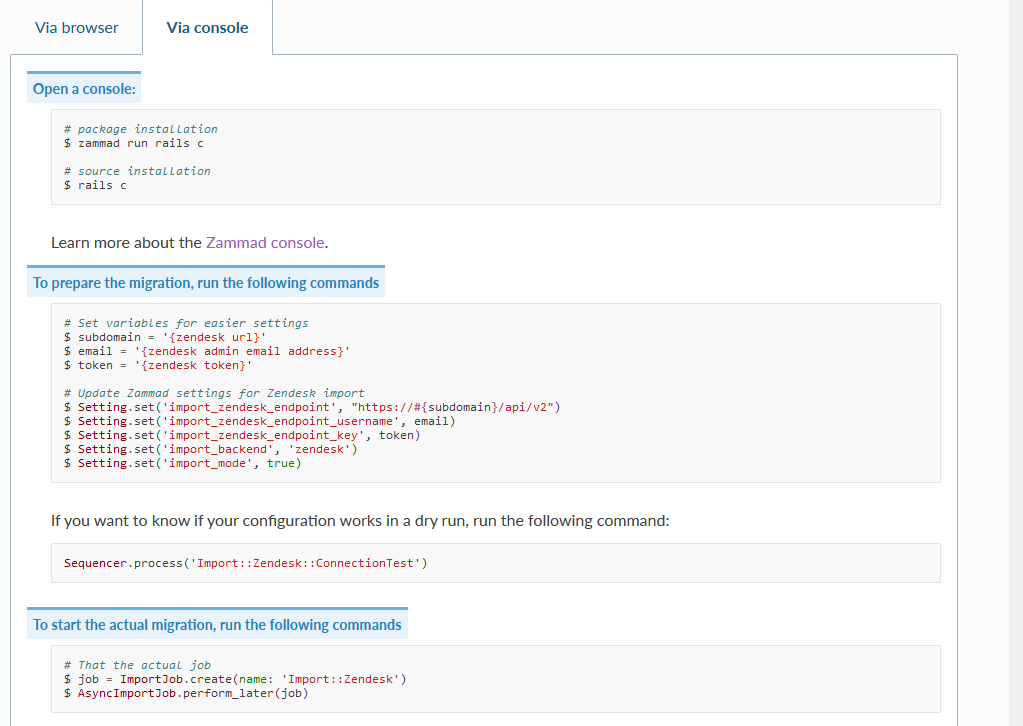Click the "# Update Zammad settings for Zendesk import" comment
The image size is (1023, 726).
click(x=214, y=393)
